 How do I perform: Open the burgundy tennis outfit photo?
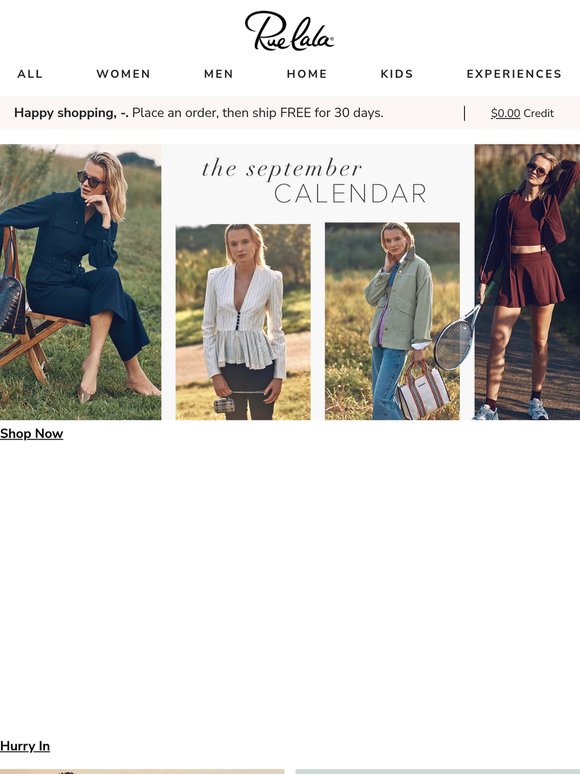click(527, 282)
